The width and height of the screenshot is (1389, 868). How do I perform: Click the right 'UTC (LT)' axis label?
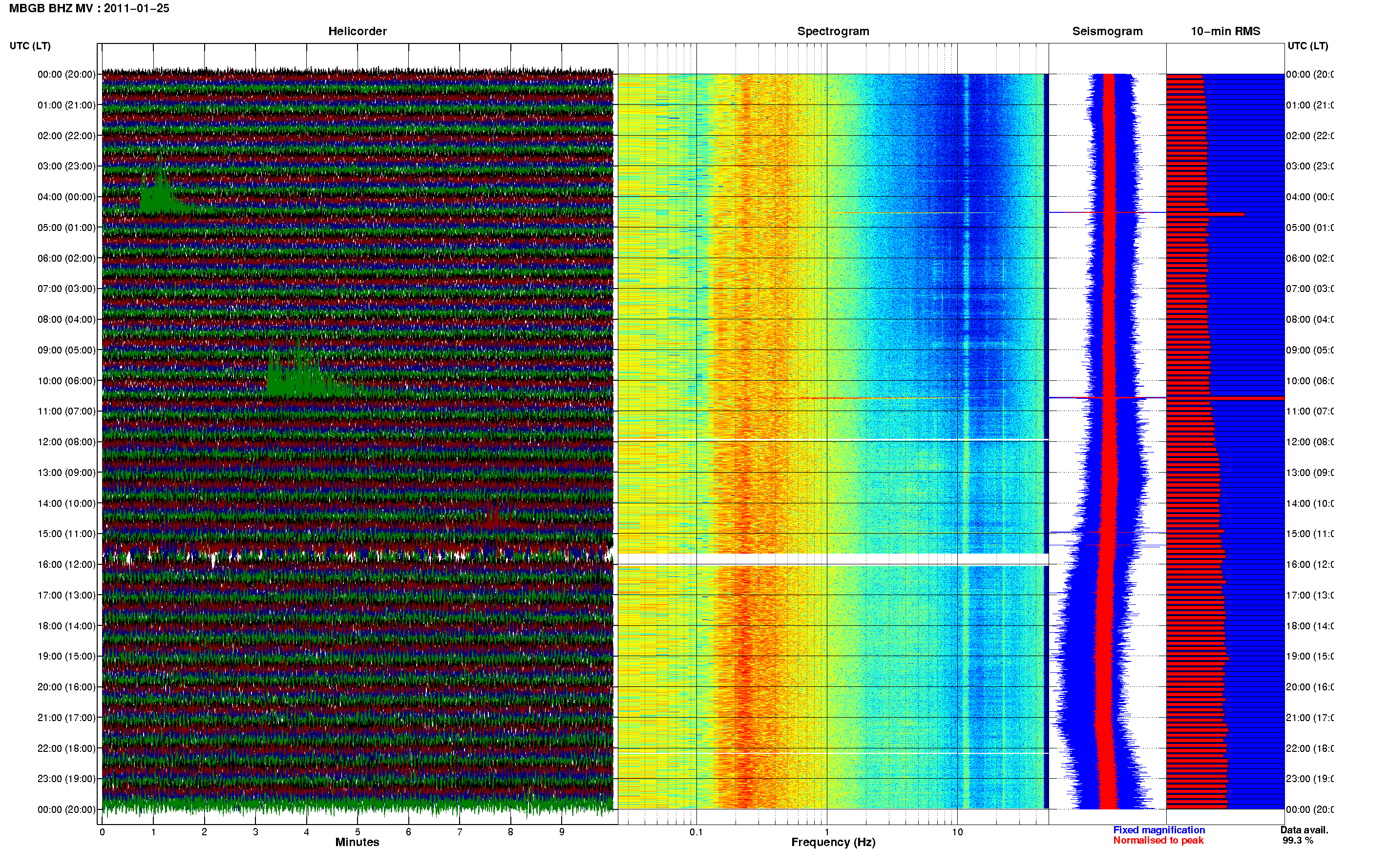click(1307, 46)
